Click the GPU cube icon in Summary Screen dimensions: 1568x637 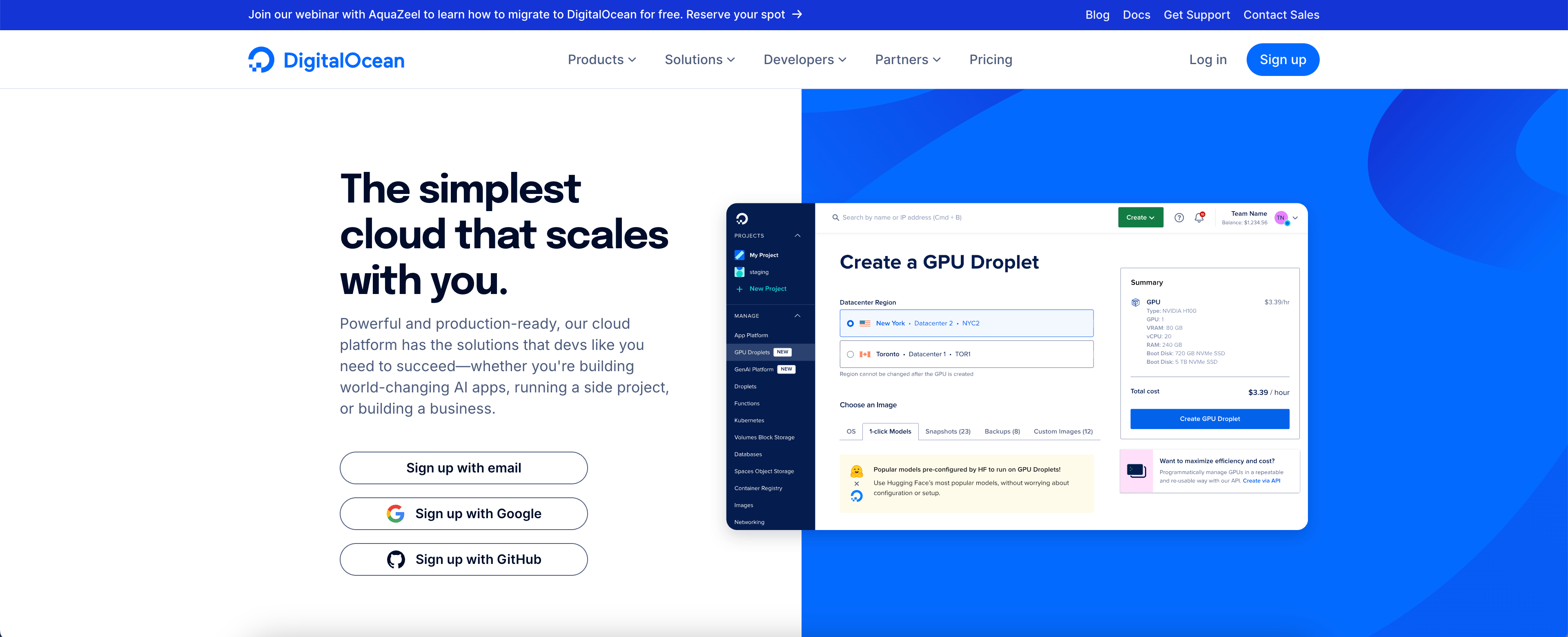click(1135, 302)
